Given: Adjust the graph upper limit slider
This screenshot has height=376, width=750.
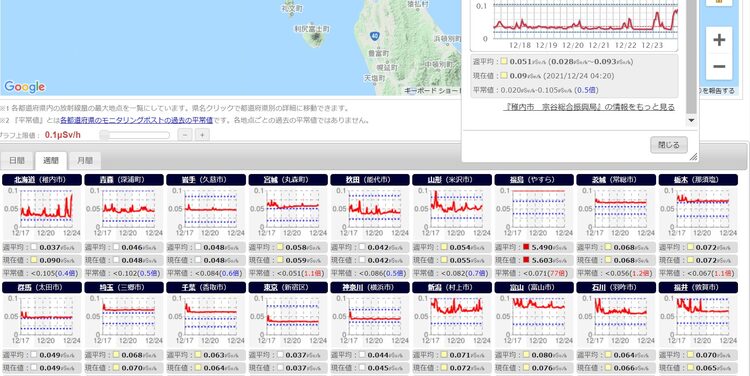Looking at the screenshot, I should pos(135,135).
